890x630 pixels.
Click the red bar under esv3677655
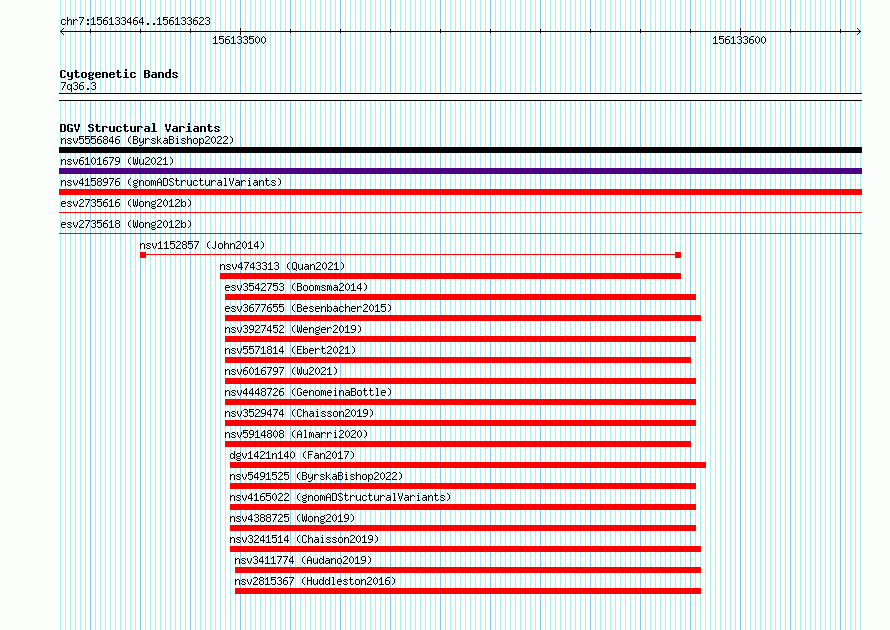(x=463, y=318)
